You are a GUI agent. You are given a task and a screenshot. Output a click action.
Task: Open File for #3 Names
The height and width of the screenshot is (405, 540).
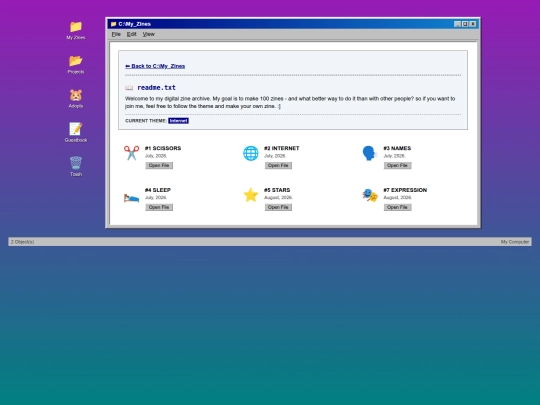[397, 166]
